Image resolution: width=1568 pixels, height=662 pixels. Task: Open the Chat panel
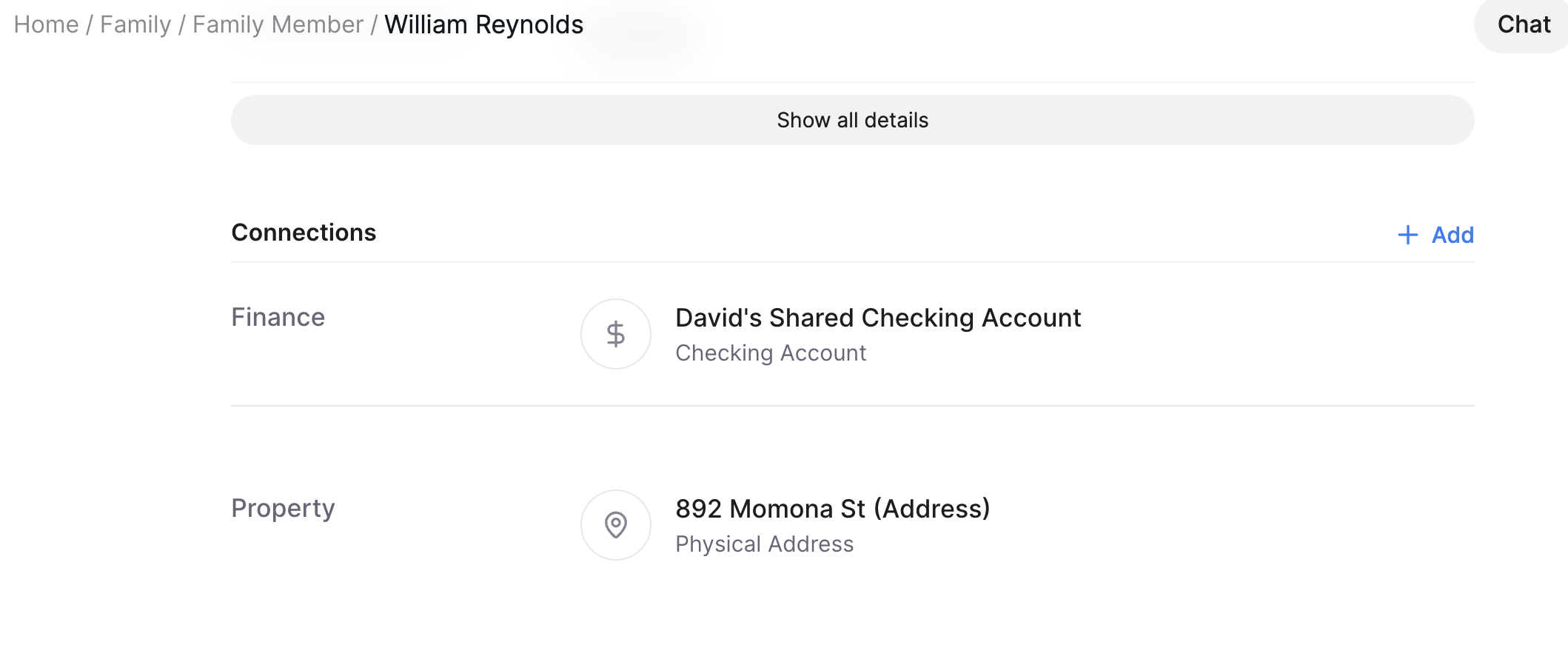coord(1523,24)
